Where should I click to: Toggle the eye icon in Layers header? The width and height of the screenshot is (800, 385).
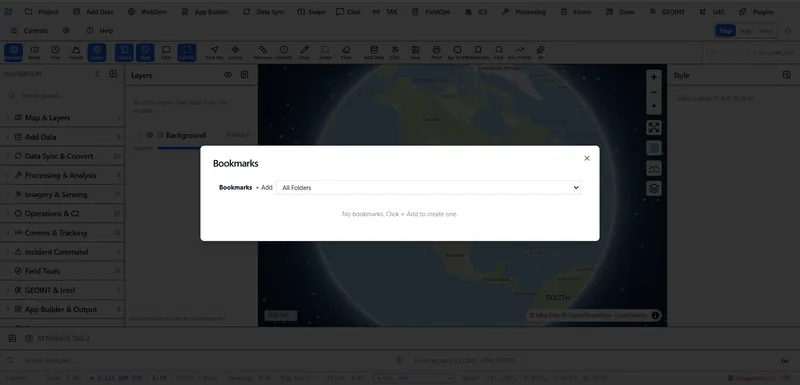pos(228,75)
